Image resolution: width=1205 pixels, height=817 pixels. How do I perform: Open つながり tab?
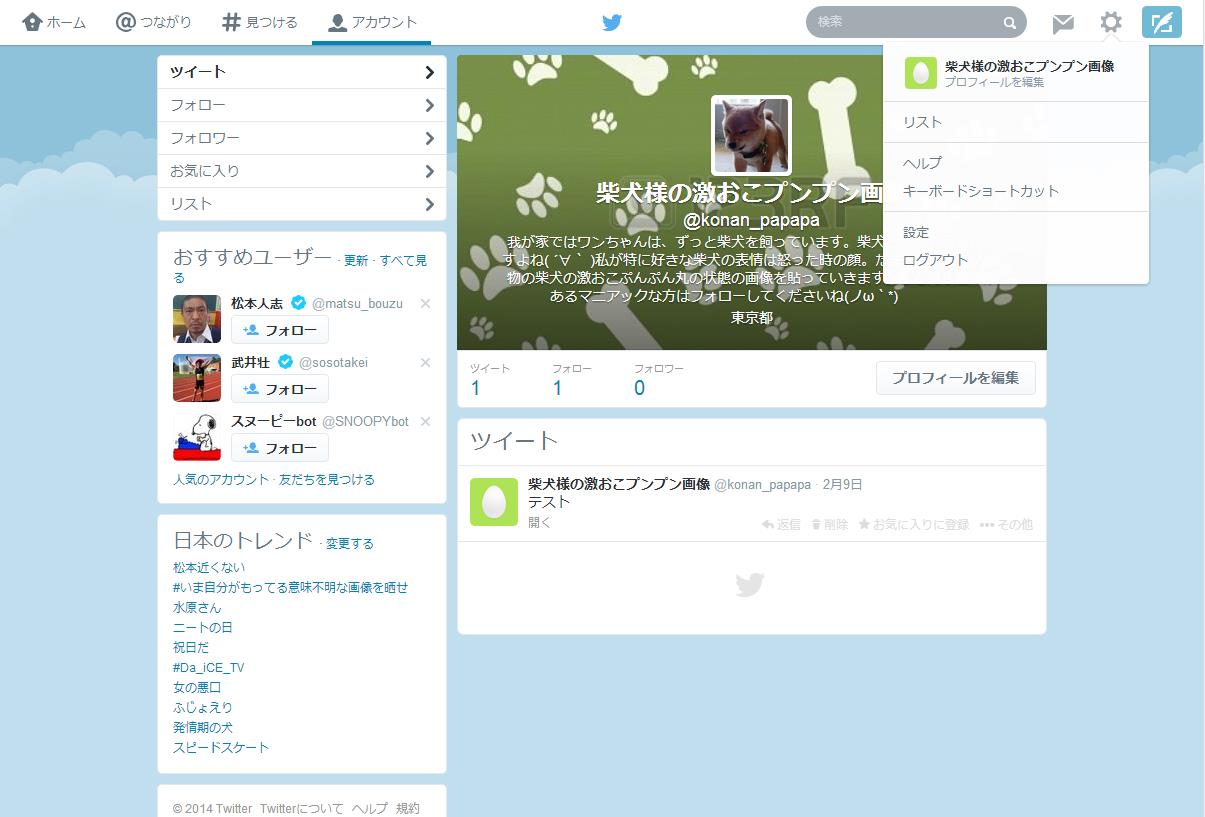154,22
